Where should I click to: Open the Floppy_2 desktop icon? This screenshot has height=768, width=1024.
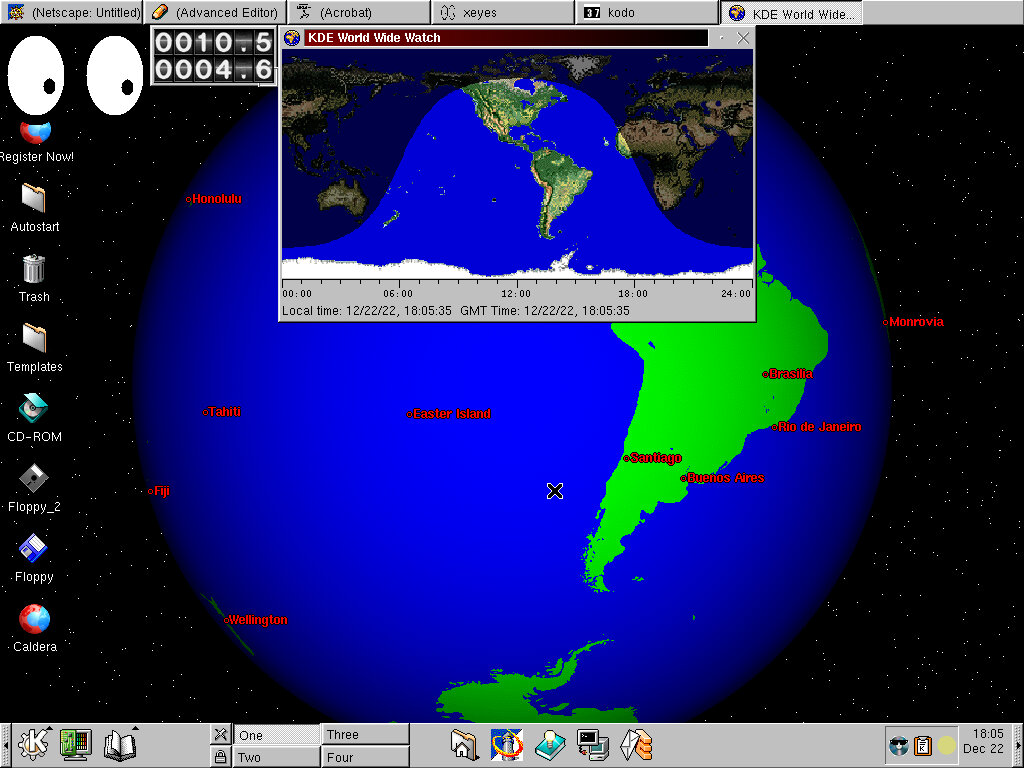(33, 480)
